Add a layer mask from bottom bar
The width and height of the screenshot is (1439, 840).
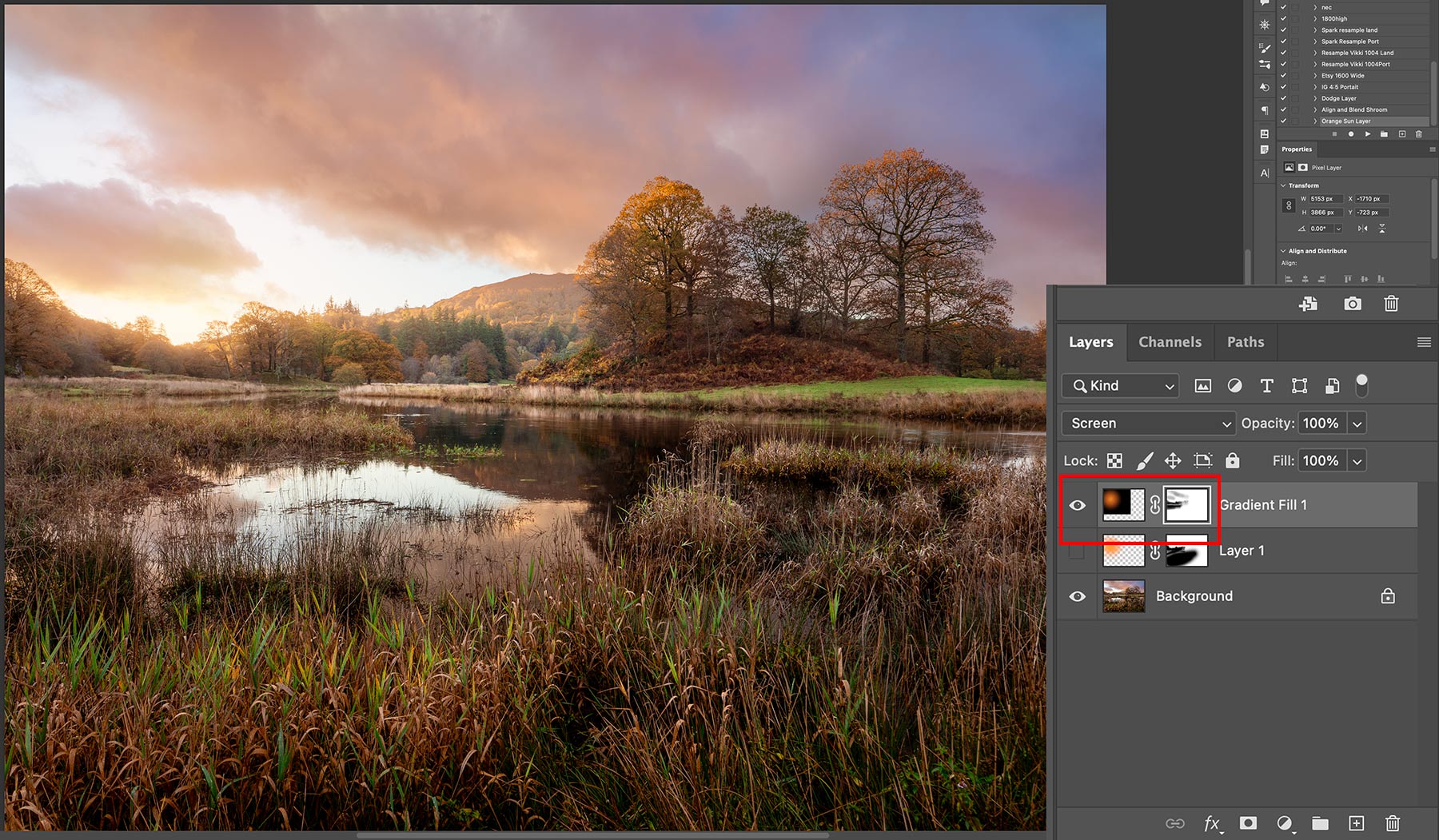click(1247, 823)
